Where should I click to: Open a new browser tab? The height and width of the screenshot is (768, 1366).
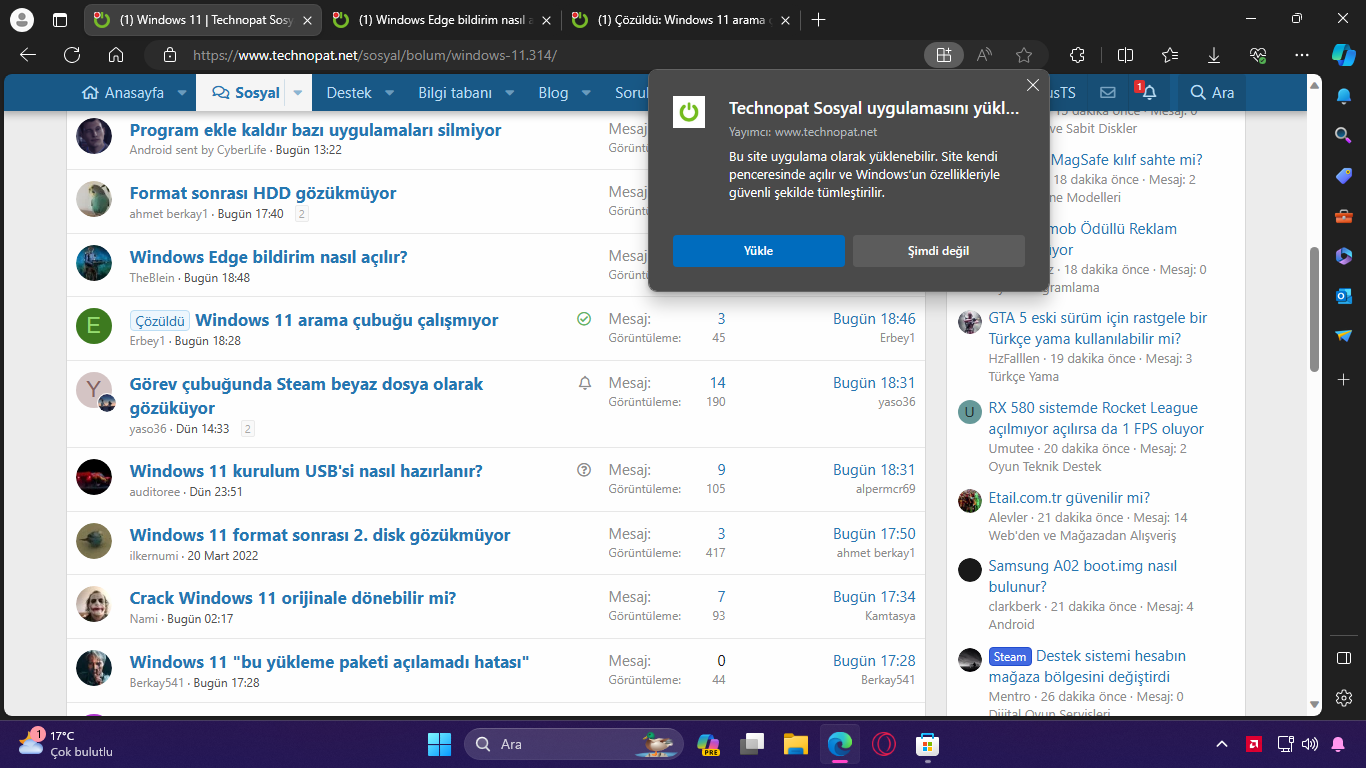819,20
